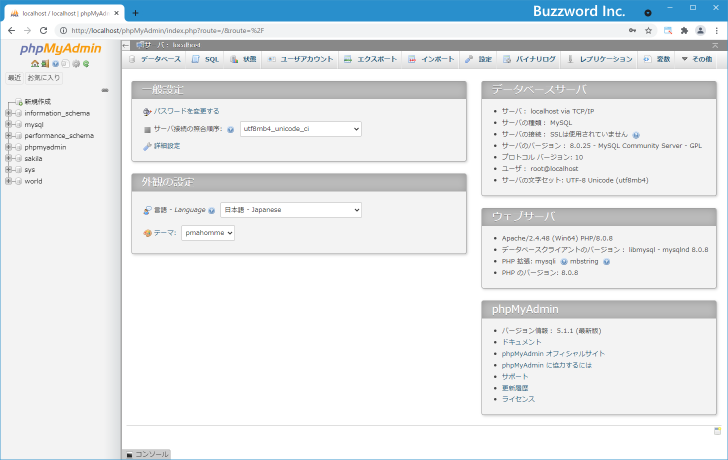Click the link/unlink chain icon in navigation panel

coord(105,90)
